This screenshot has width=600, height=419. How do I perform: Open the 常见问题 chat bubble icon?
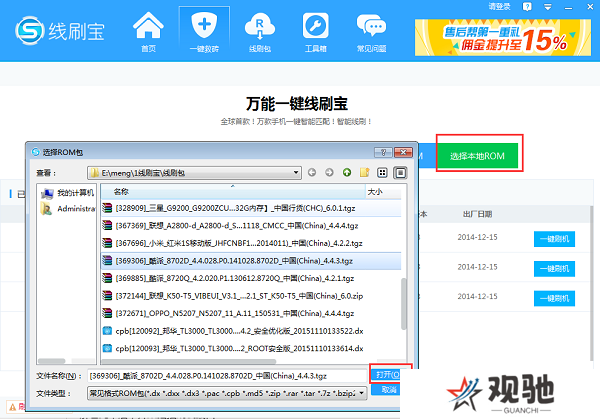[x=371, y=31]
